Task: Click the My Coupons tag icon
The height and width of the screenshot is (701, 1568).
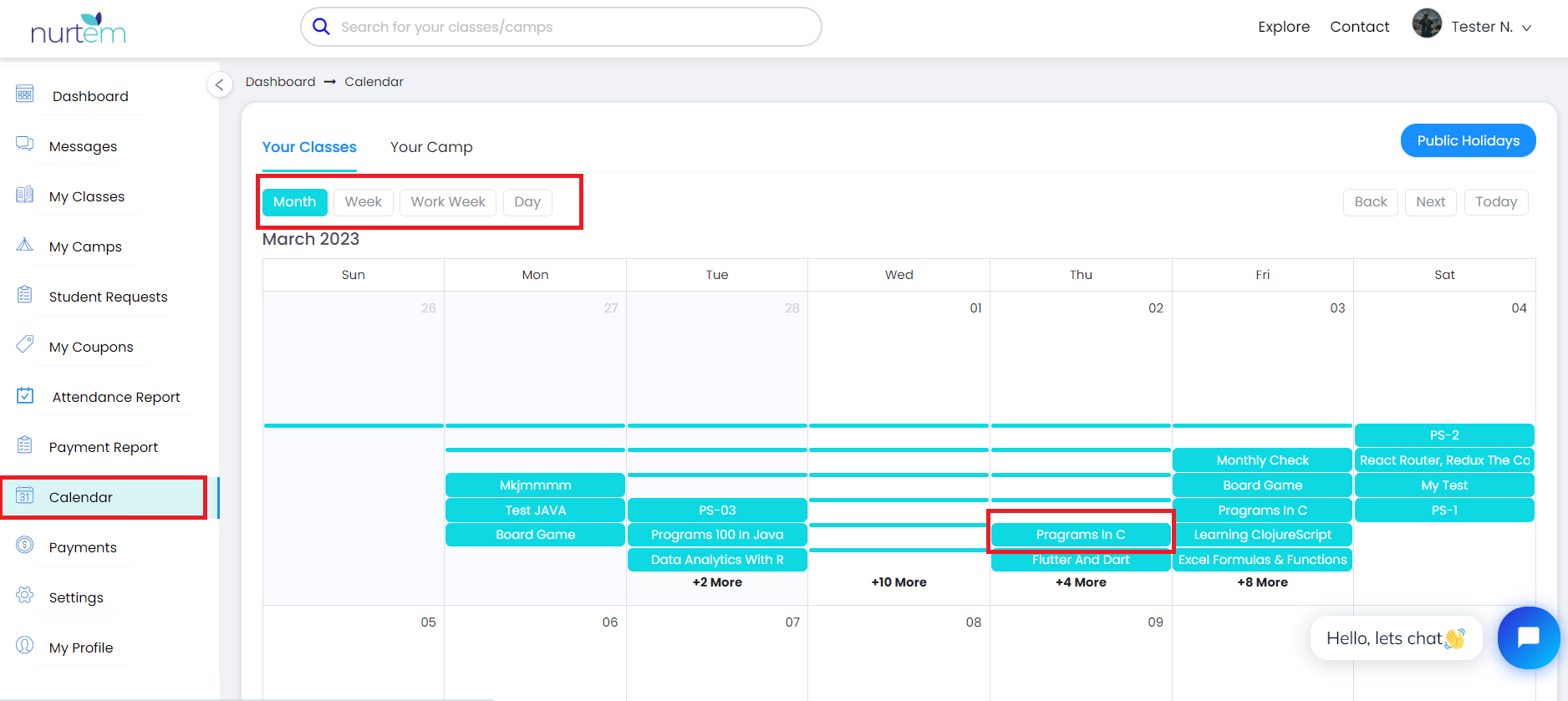Action: tap(25, 345)
